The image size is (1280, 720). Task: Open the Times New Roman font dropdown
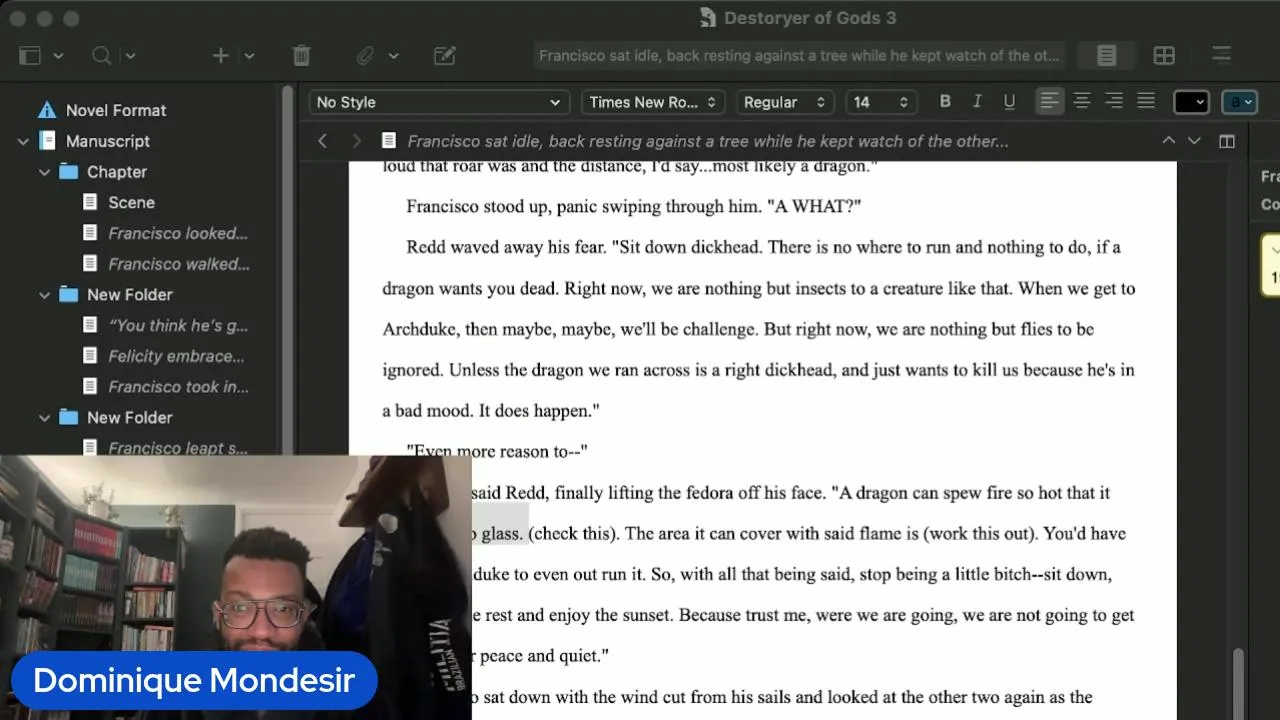tap(653, 102)
